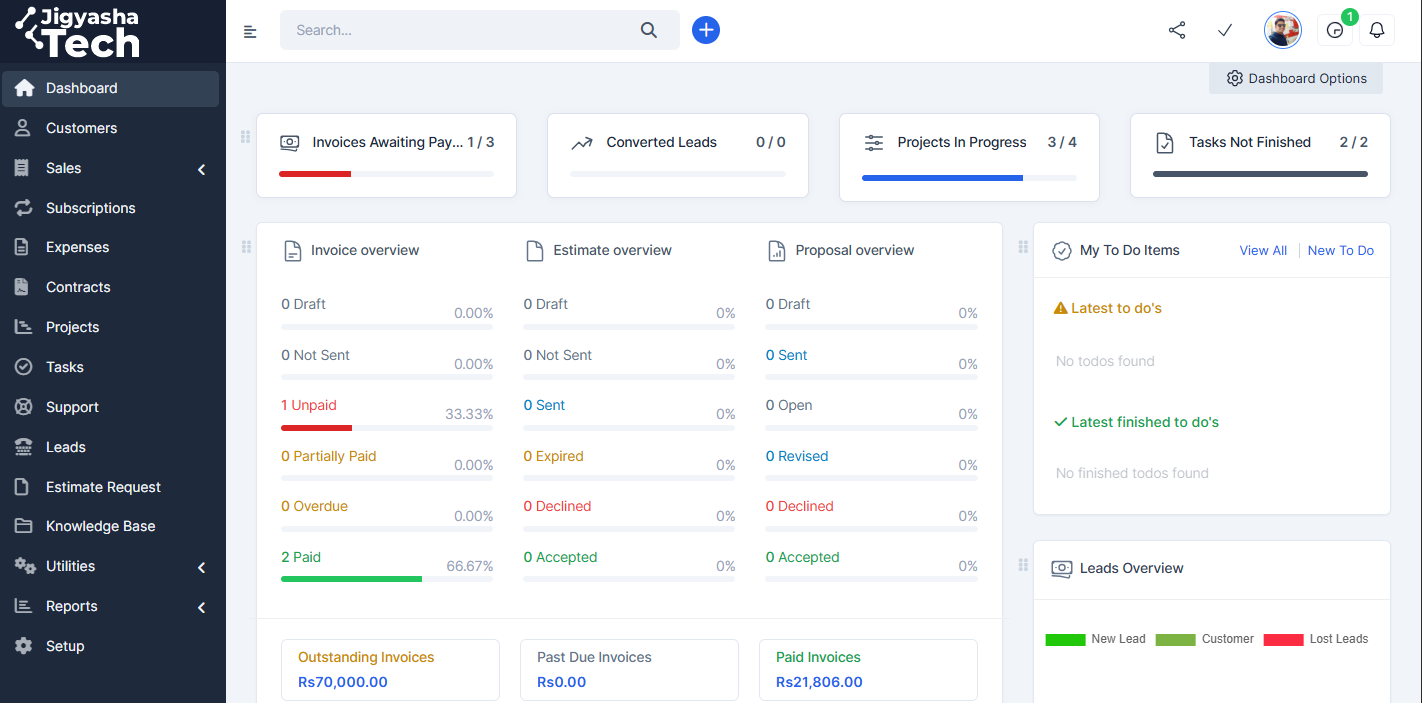This screenshot has width=1422, height=703.
Task: Click the share icon in top bar
Action: [1177, 30]
